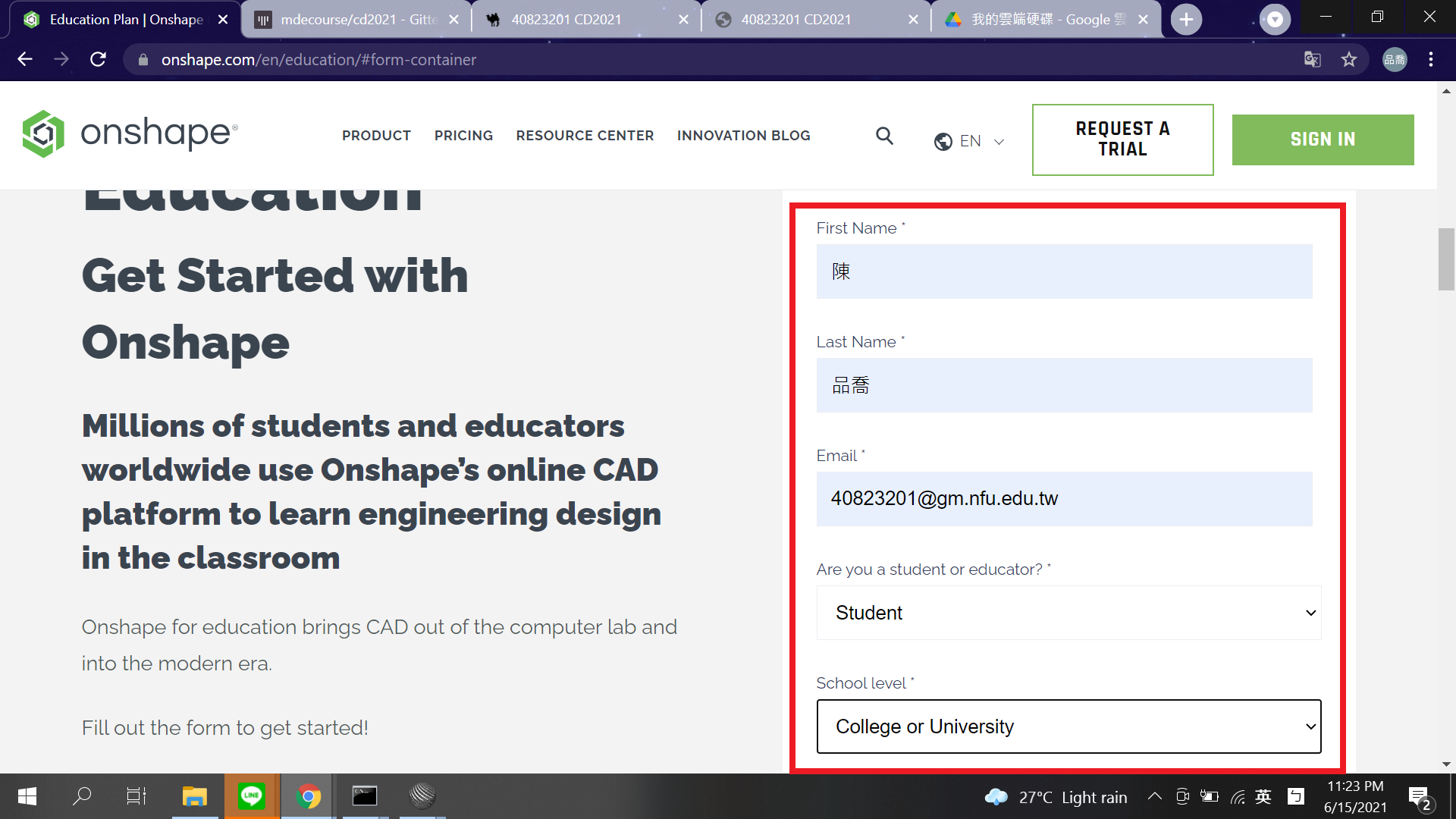Click the browser forward arrow

tap(61, 59)
